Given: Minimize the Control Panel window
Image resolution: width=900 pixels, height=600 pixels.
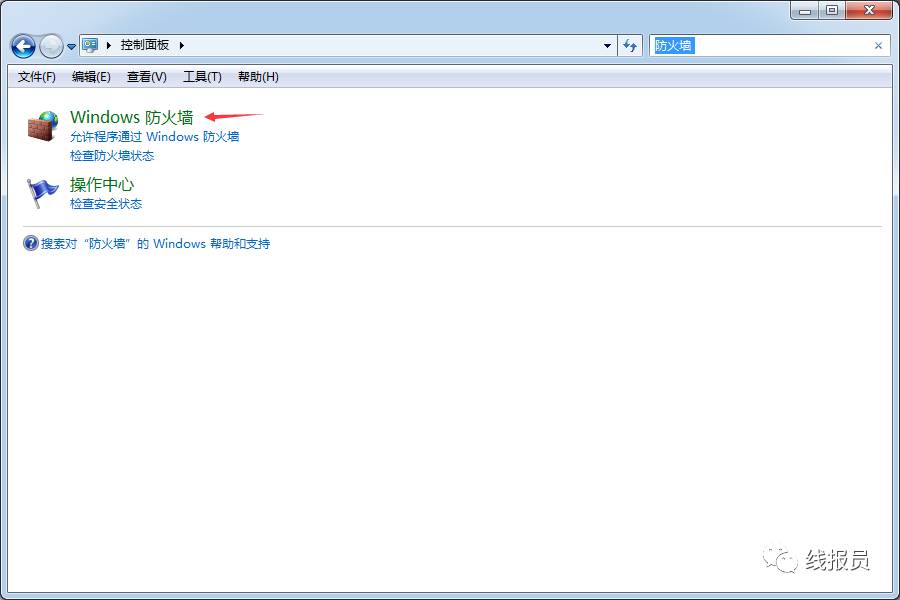Looking at the screenshot, I should click(x=805, y=10).
